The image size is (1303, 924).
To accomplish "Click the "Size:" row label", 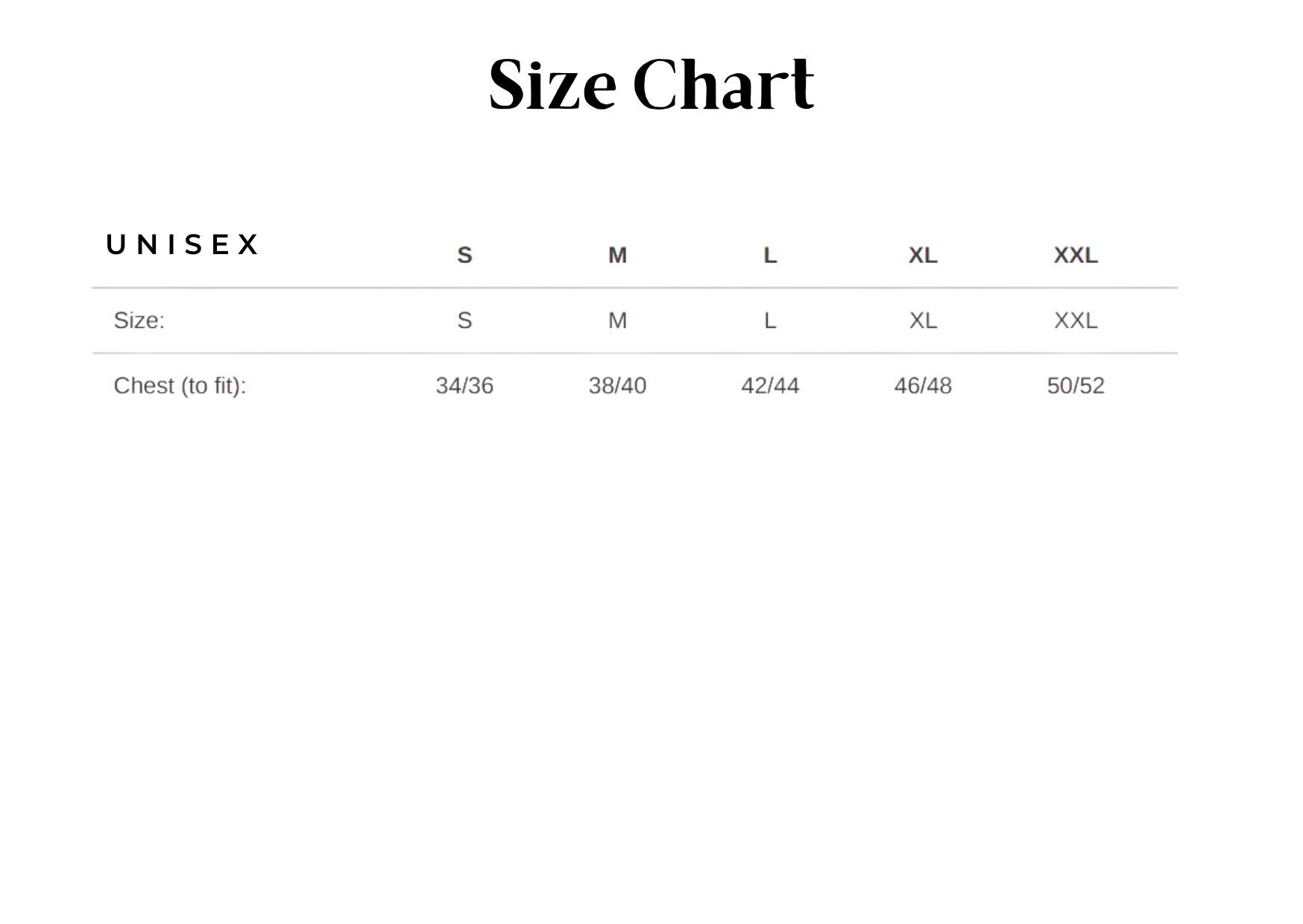I will click(x=139, y=320).
